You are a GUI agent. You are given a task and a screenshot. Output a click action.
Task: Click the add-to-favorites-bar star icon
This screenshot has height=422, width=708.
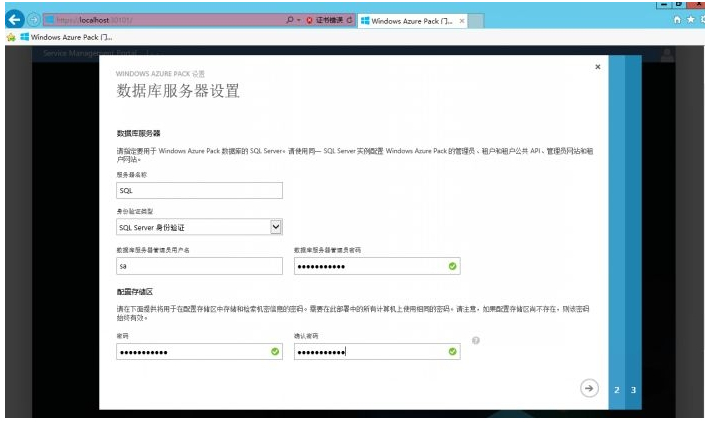[11, 37]
